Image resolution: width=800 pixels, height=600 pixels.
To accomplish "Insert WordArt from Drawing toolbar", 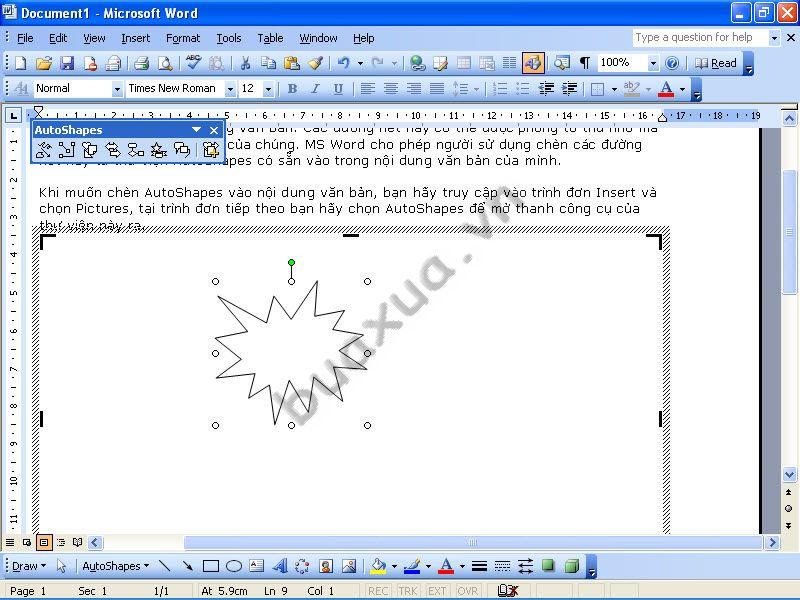I will 280,566.
